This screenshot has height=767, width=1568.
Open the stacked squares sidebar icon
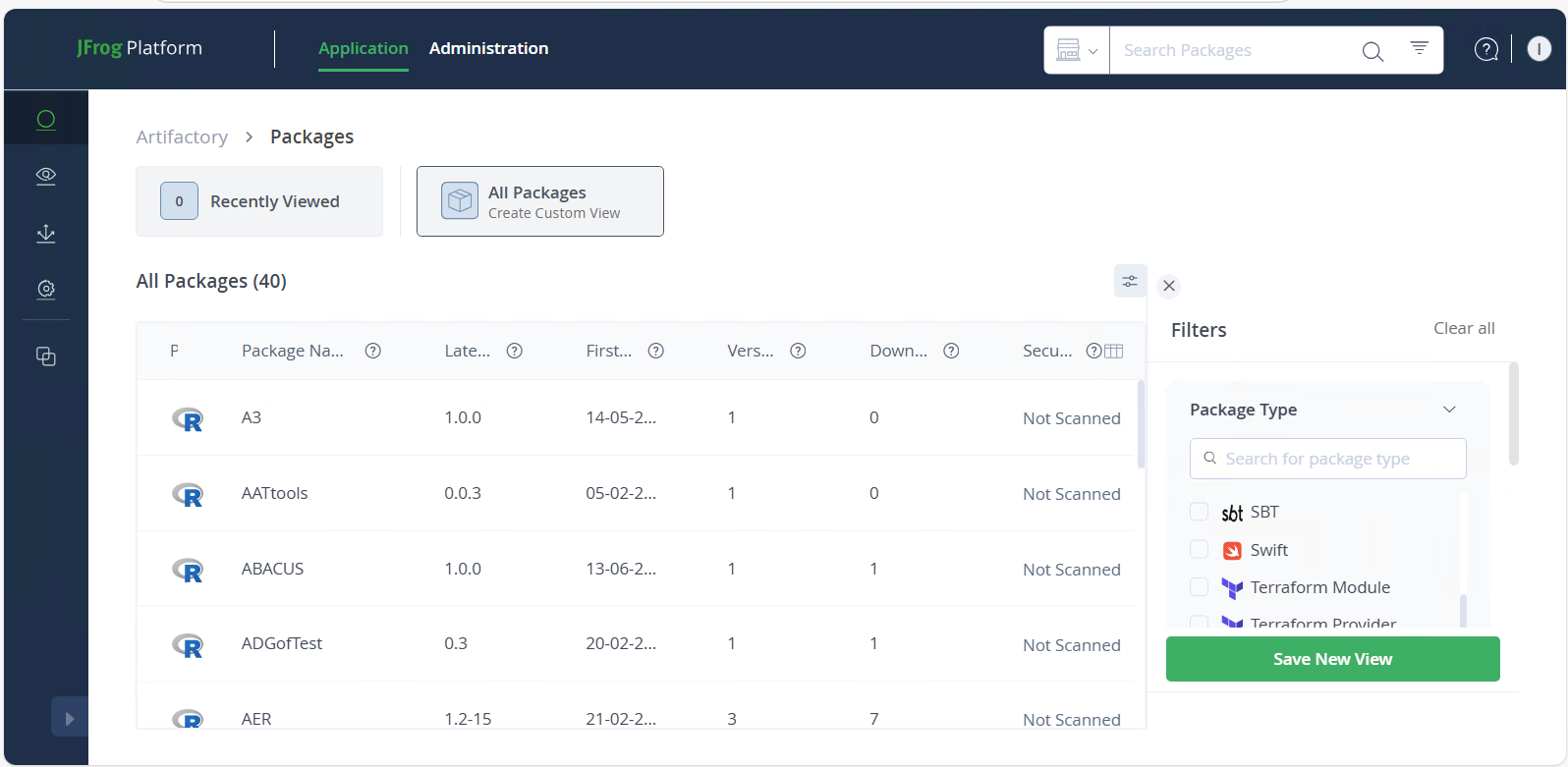pos(46,356)
